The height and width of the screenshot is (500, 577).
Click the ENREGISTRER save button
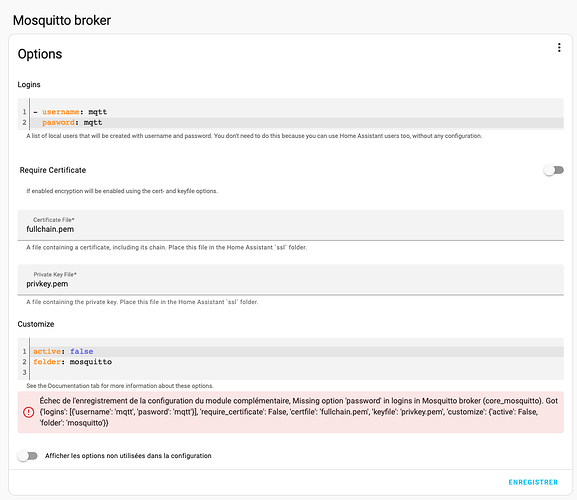(533, 482)
